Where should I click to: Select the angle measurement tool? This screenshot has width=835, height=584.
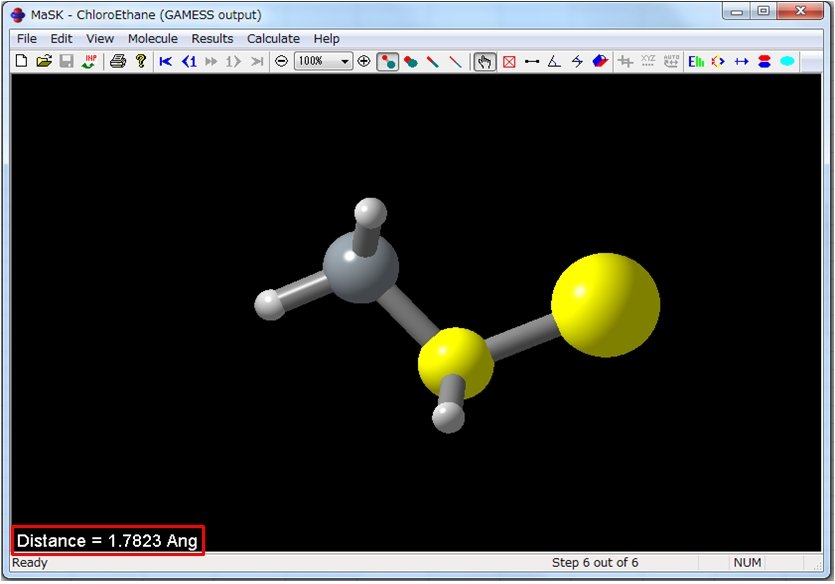point(555,61)
